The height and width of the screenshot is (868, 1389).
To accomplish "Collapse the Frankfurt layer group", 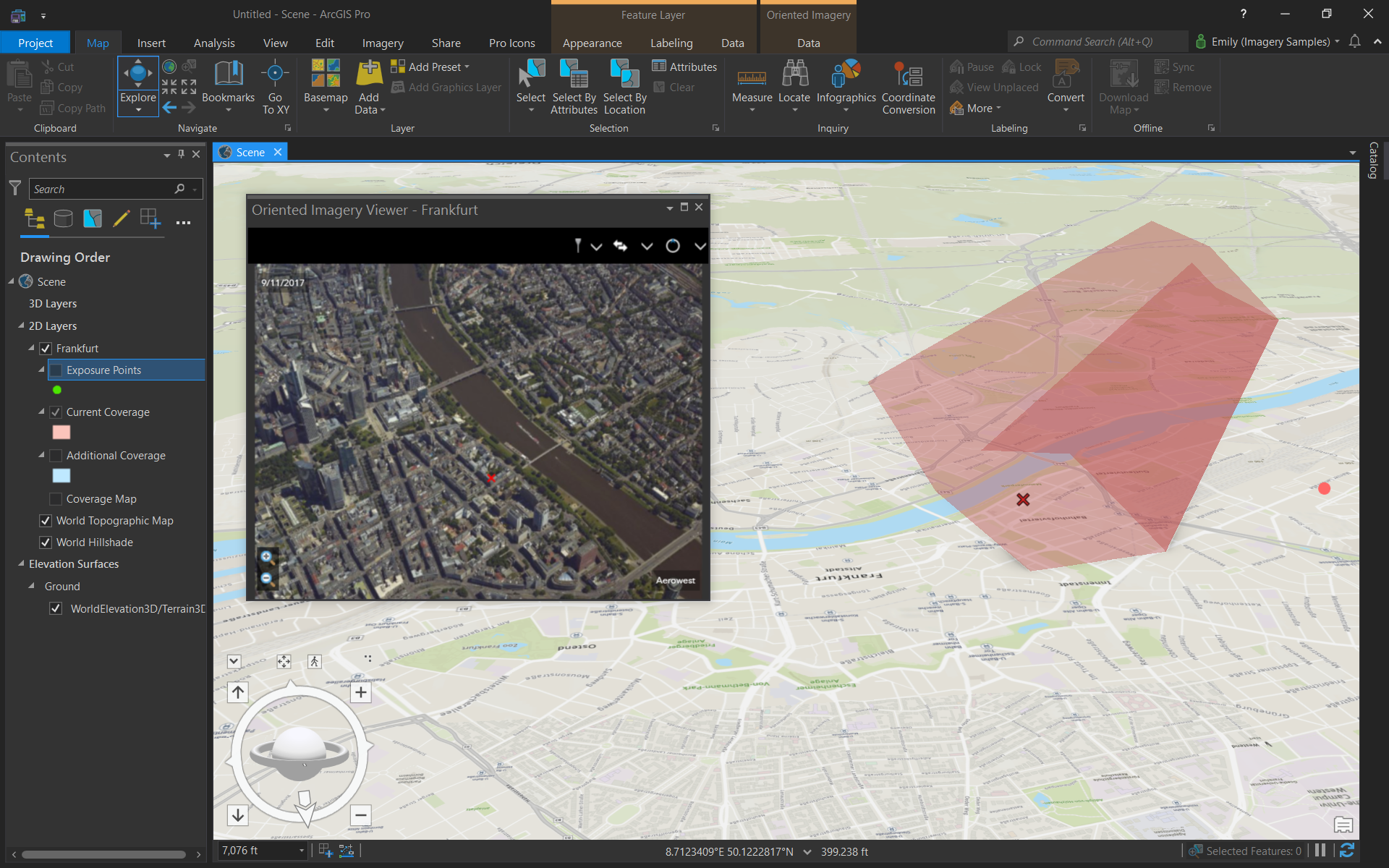I will click(x=31, y=348).
